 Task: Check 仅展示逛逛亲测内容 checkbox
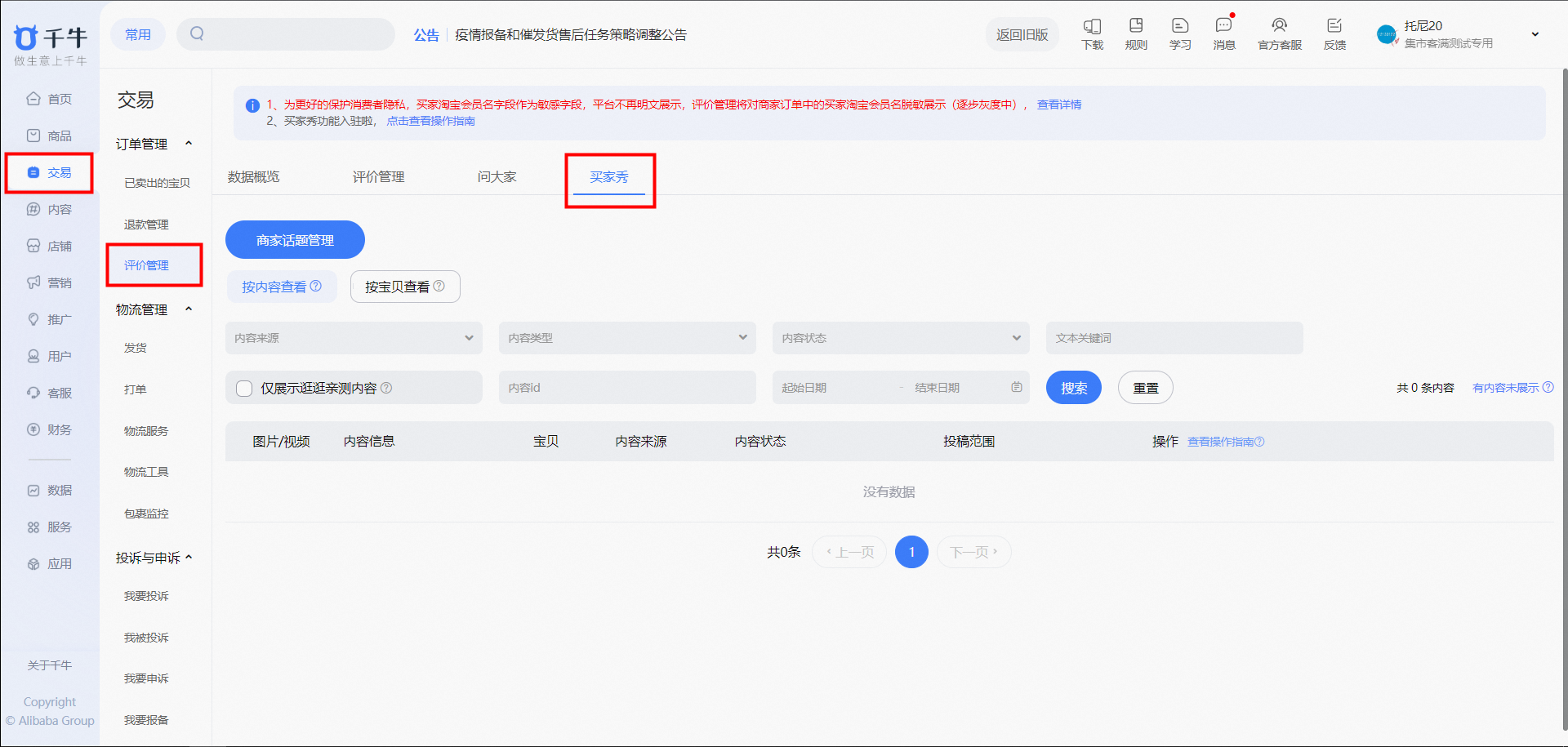click(244, 389)
